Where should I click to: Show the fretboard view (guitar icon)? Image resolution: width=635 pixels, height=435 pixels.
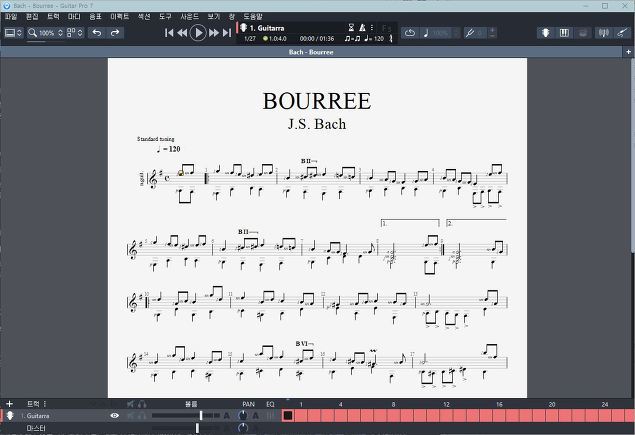pyautogui.click(x=546, y=33)
